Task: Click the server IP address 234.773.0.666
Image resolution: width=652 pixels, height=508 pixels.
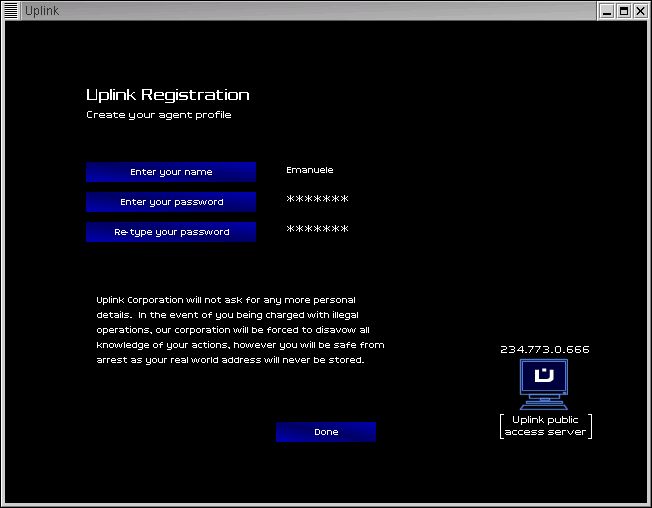Action: click(x=545, y=349)
